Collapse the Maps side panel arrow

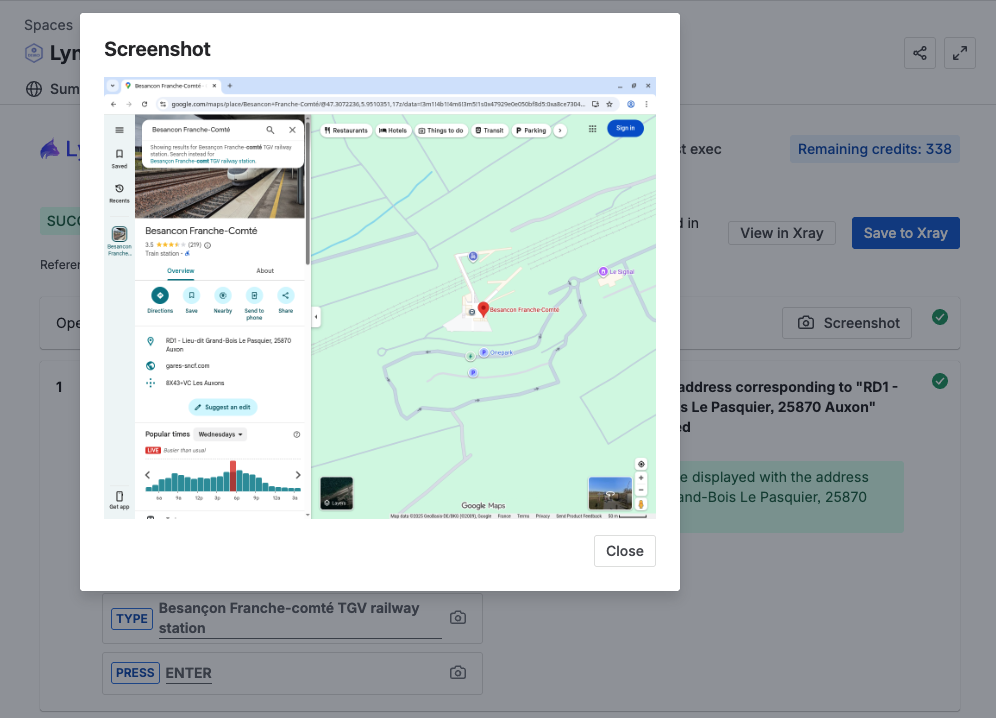pyautogui.click(x=316, y=317)
